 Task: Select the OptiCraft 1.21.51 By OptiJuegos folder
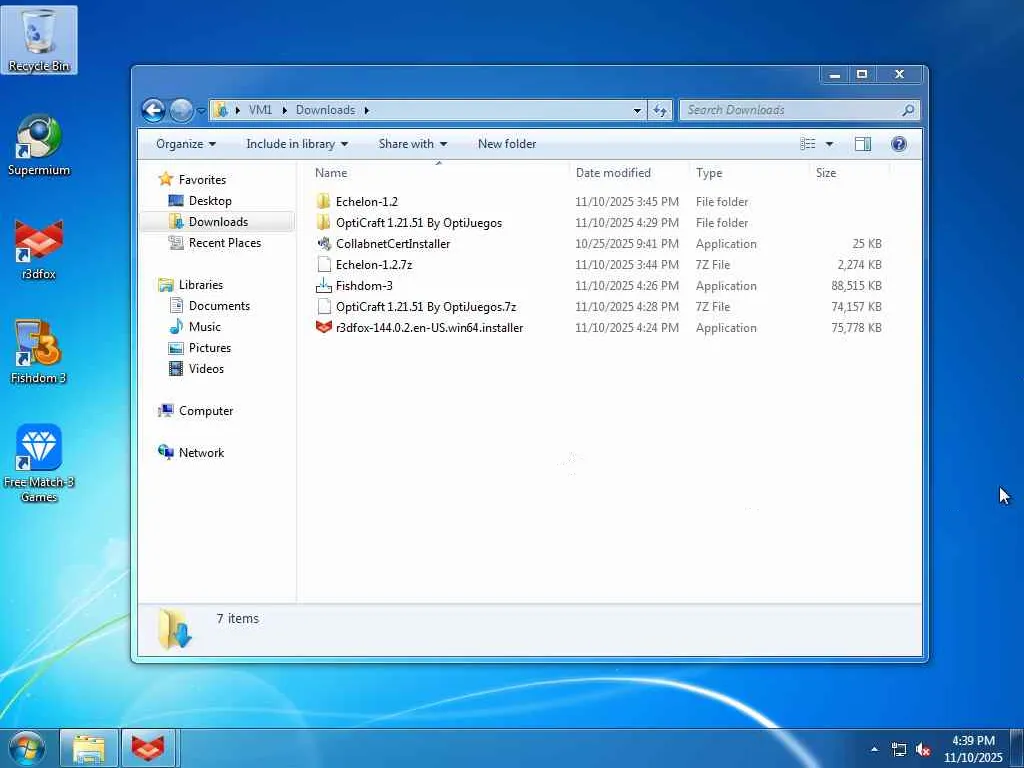coord(419,223)
